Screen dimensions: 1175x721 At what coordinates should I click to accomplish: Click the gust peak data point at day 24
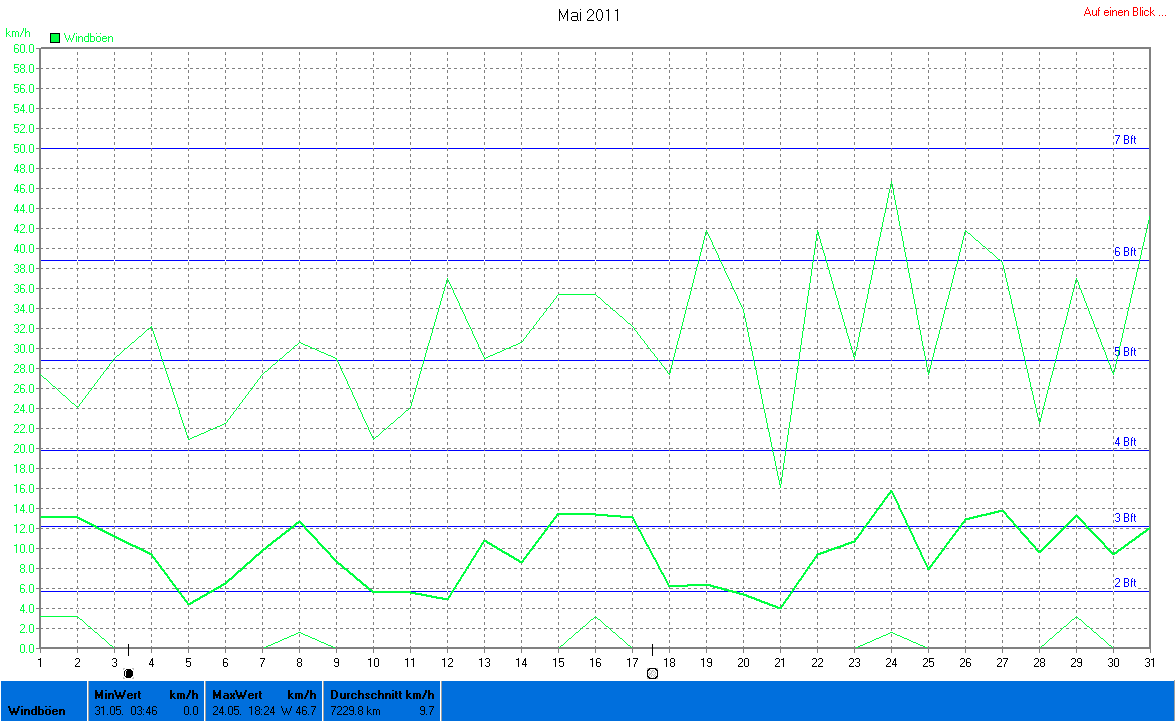(891, 181)
